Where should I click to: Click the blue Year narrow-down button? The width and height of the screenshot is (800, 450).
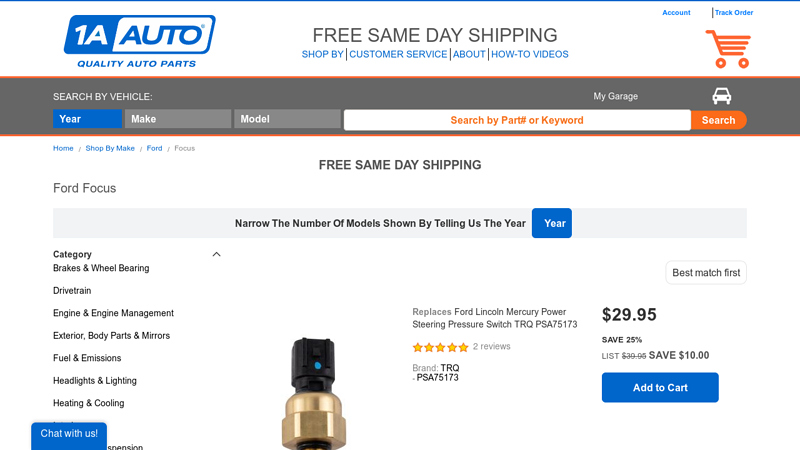tap(551, 223)
